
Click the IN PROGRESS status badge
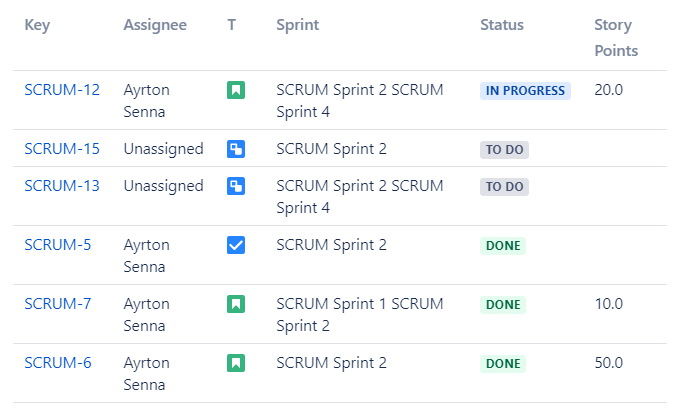pos(525,91)
